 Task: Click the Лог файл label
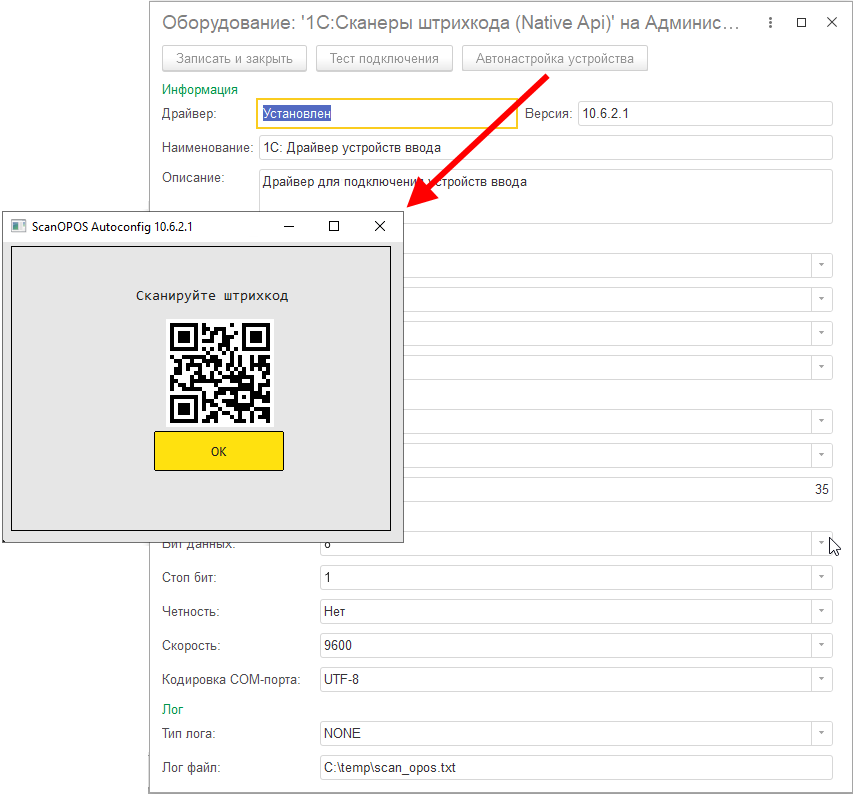[191, 768]
